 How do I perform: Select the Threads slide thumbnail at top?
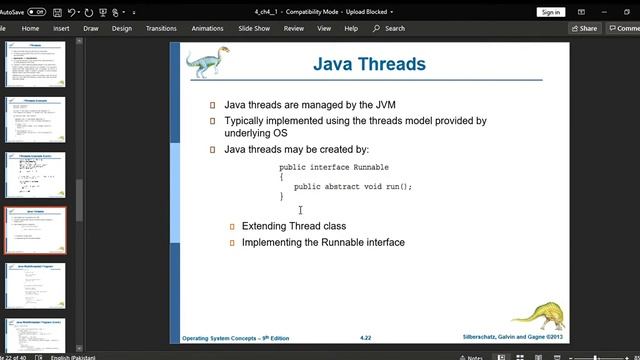click(x=35, y=64)
